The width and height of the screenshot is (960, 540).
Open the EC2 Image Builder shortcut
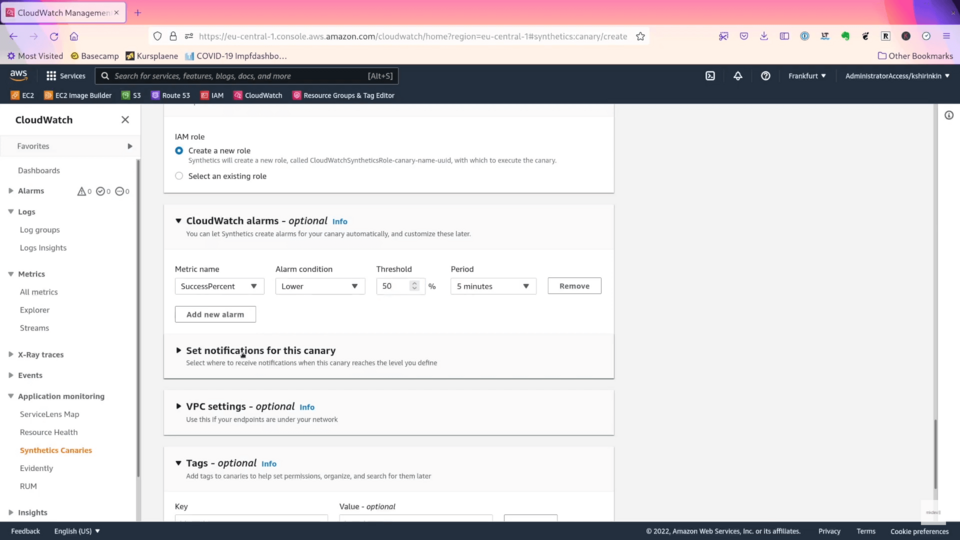coord(78,96)
